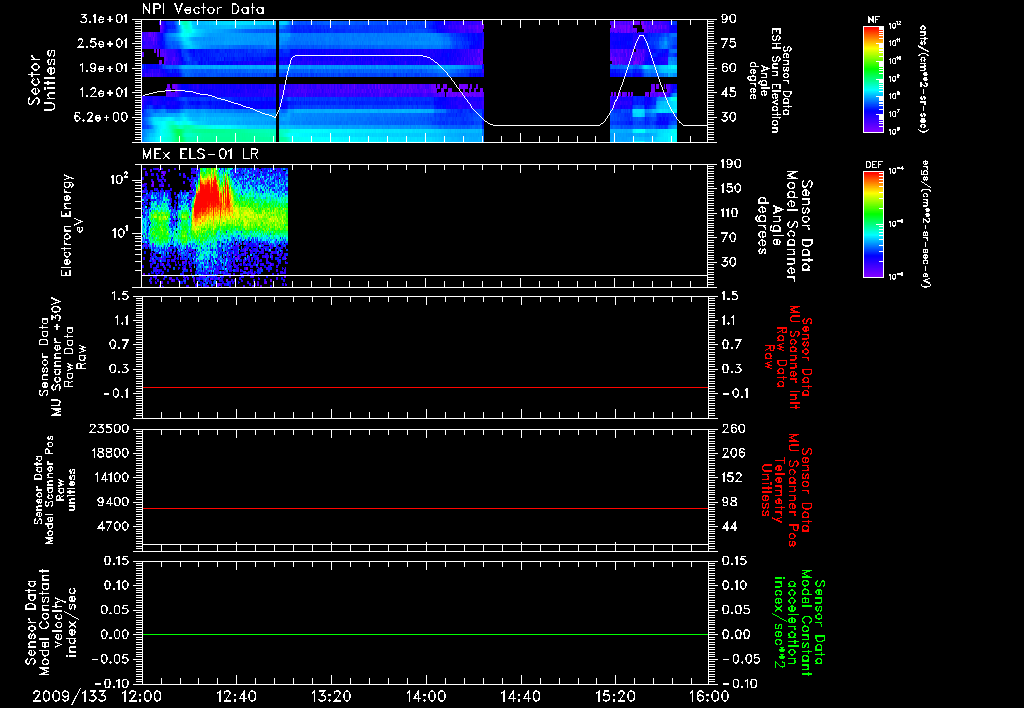Click the "Electron Energy eV" axis title
1024x708 pixels.
coord(73,225)
